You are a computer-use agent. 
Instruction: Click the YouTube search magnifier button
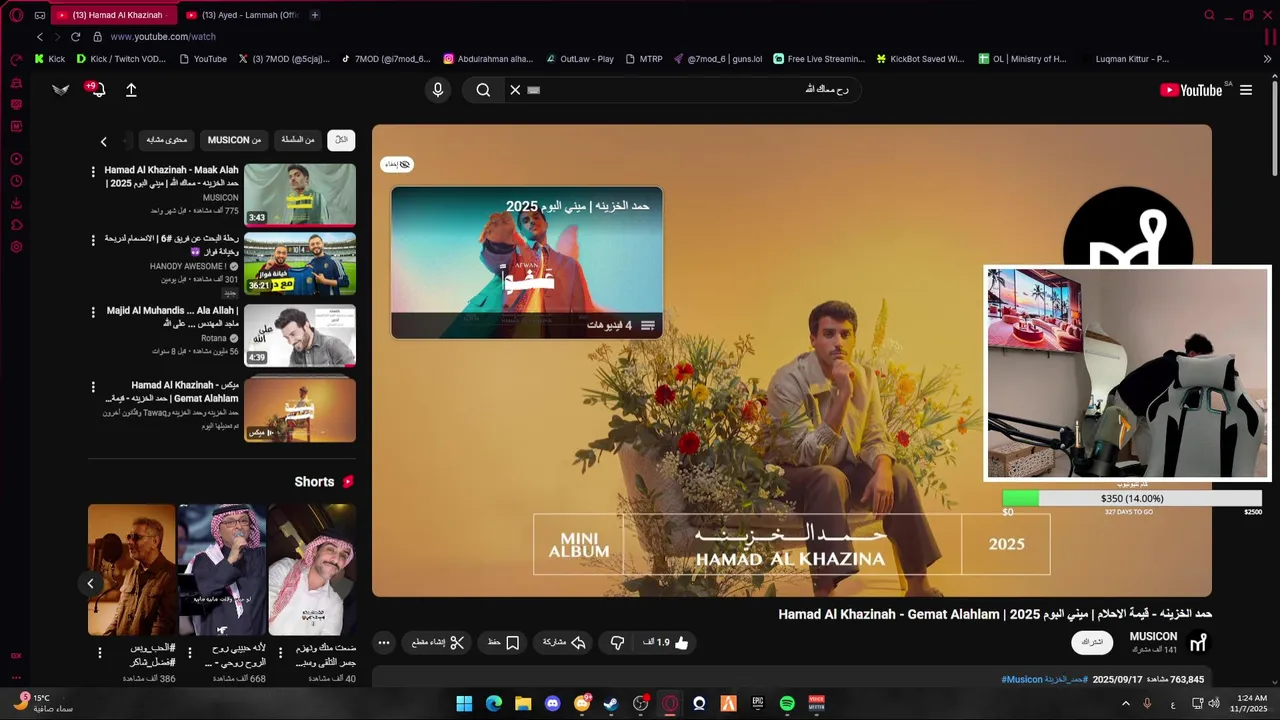(x=483, y=90)
